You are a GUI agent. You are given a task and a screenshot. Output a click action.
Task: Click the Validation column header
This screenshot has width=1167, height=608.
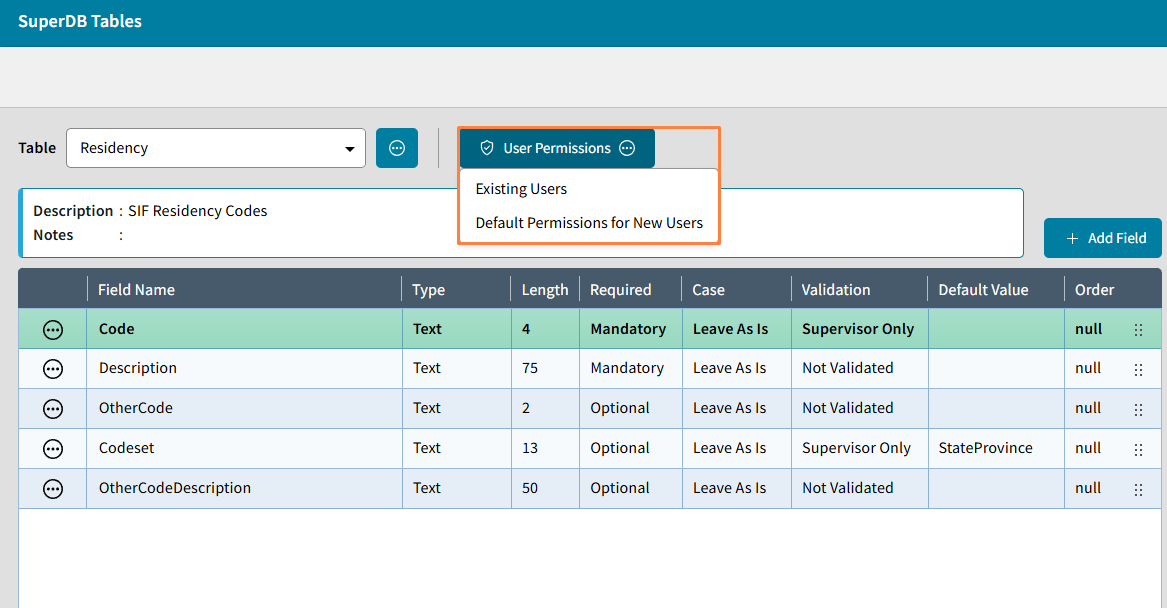835,289
